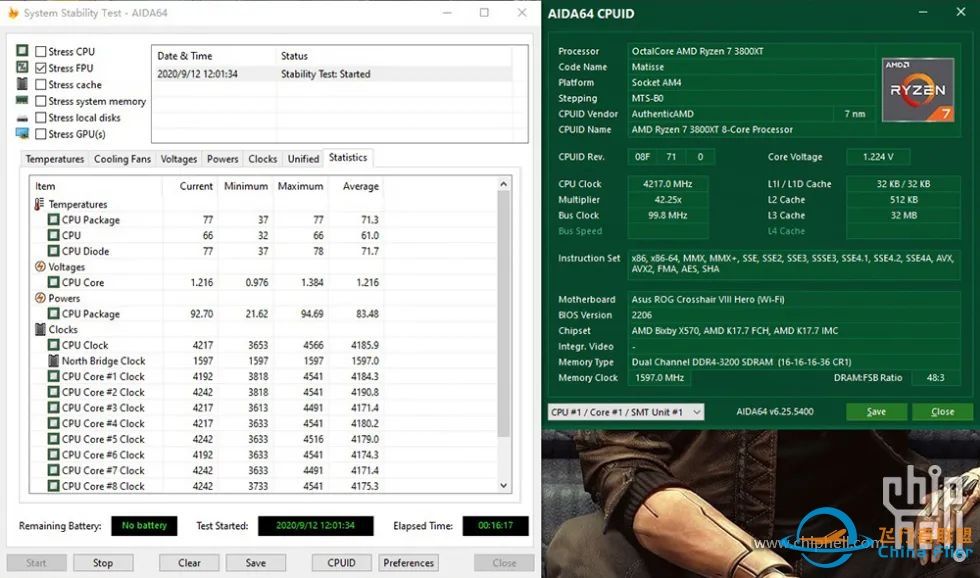This screenshot has width=980, height=578.
Task: Click the memory module icon beside Stress system memory
Action: (x=22, y=100)
